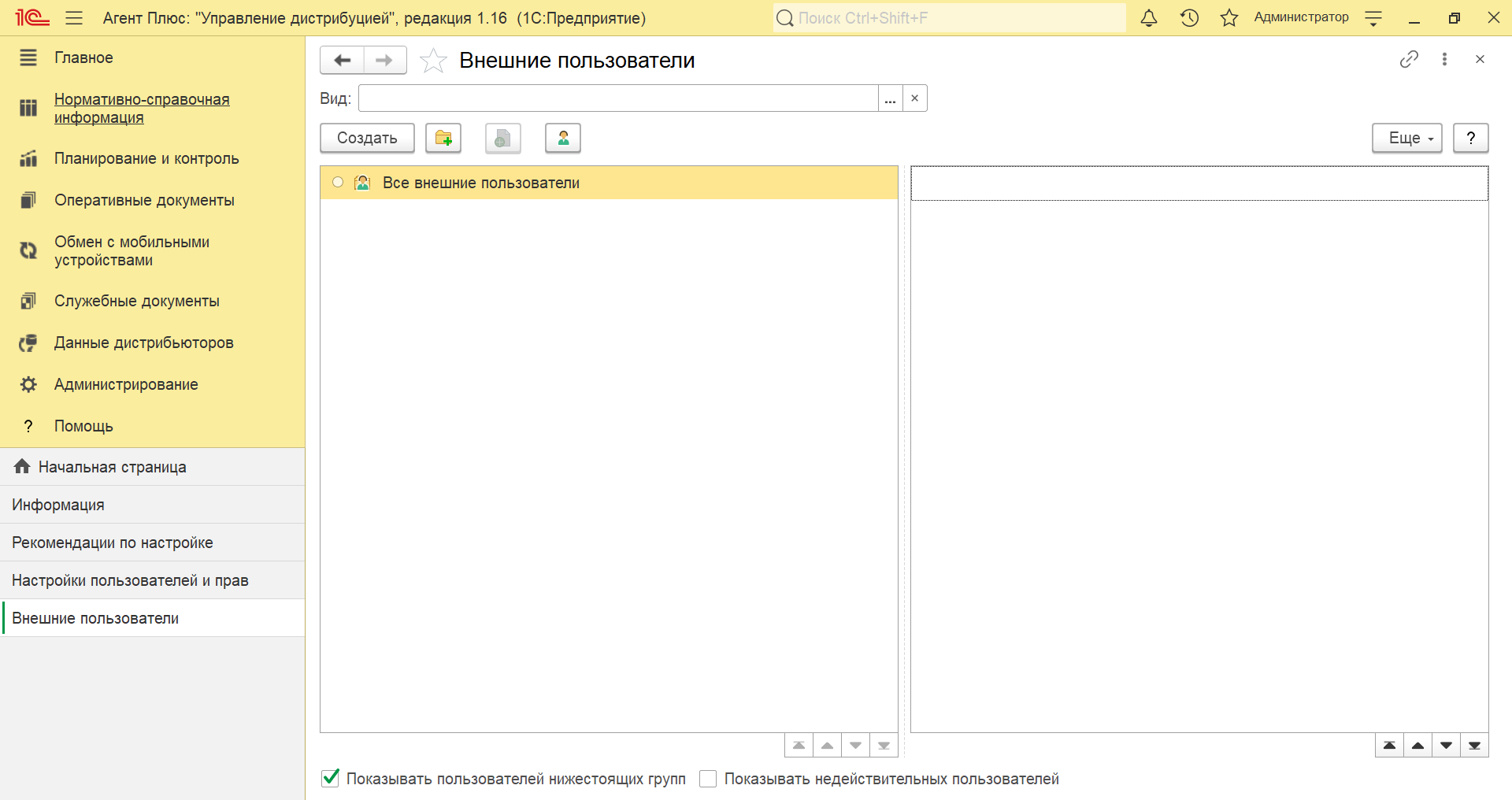Screen dimensions: 1512x800
Task: Switch to Настройки пользователей и прав tab
Action: click(152, 580)
